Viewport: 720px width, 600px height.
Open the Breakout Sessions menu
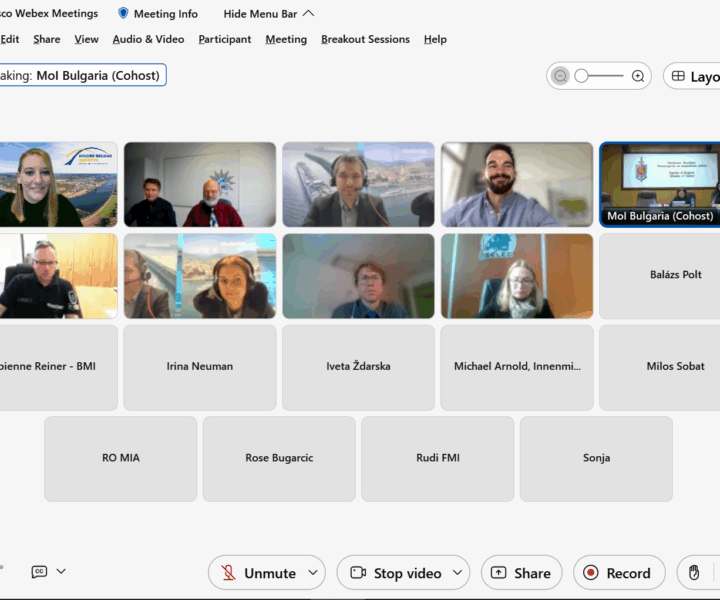(365, 39)
